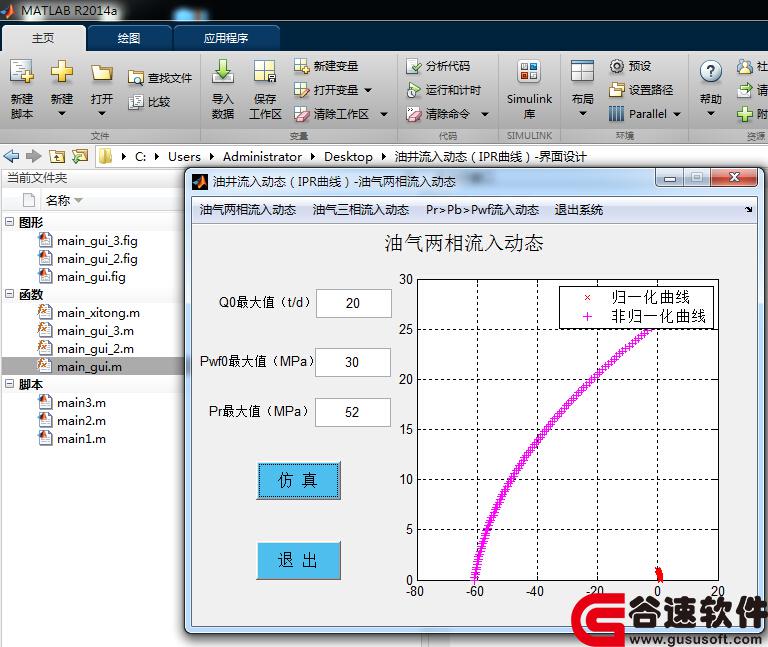Open the 清除命令 dropdown arrow
The width and height of the screenshot is (768, 647).
click(485, 115)
